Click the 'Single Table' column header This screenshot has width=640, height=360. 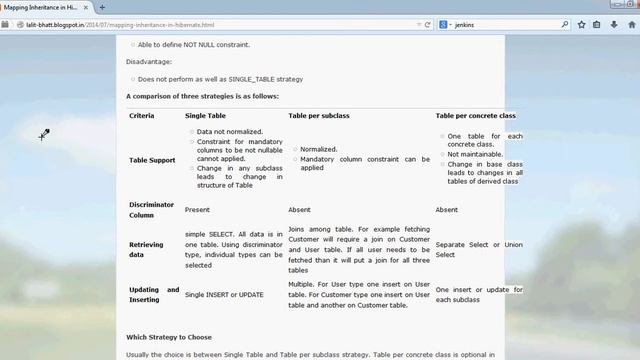[x=205, y=116]
